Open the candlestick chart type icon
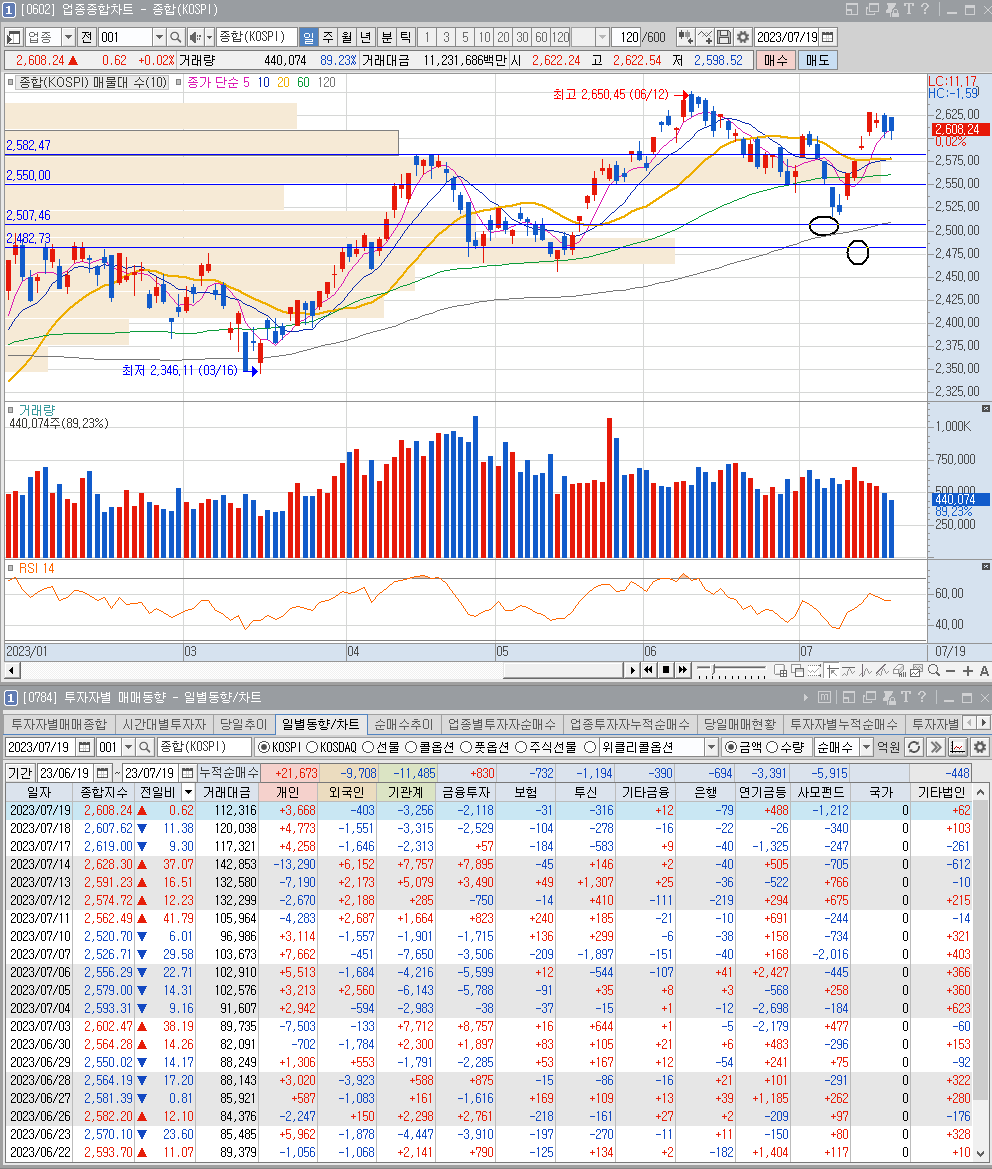The height and width of the screenshot is (1169, 992). pyautogui.click(x=686, y=37)
